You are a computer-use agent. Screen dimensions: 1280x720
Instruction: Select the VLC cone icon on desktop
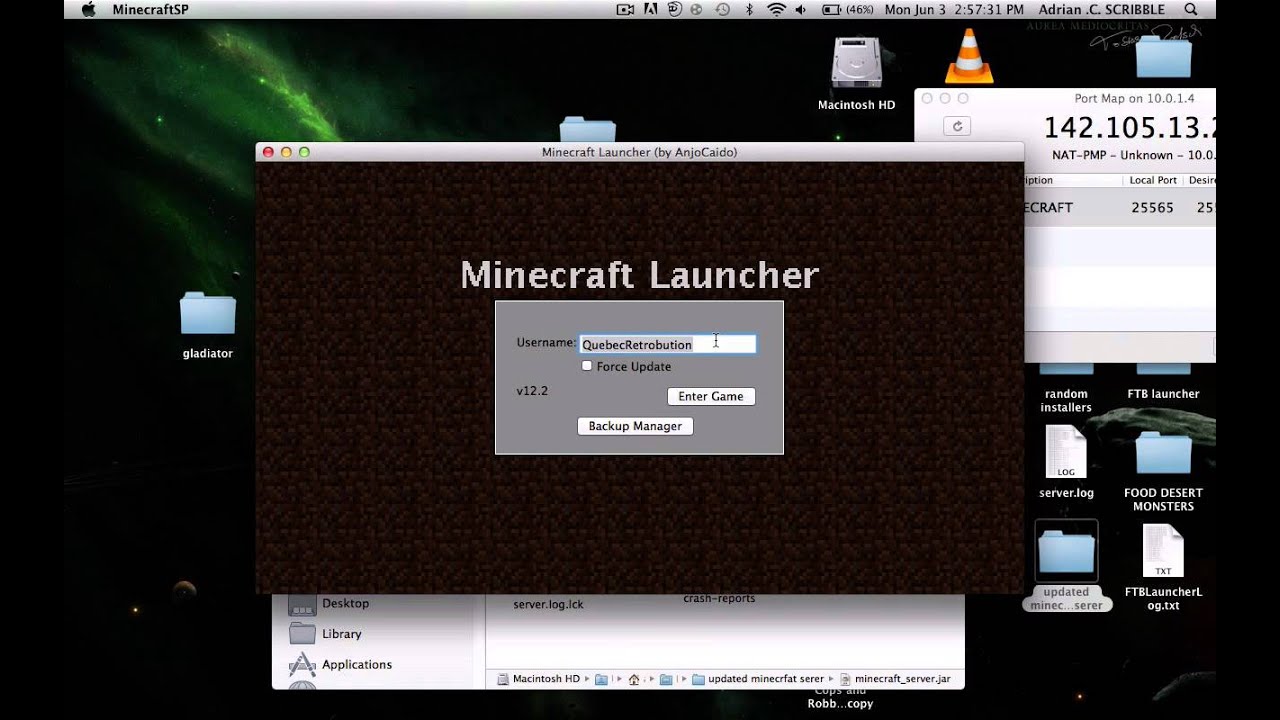point(969,56)
